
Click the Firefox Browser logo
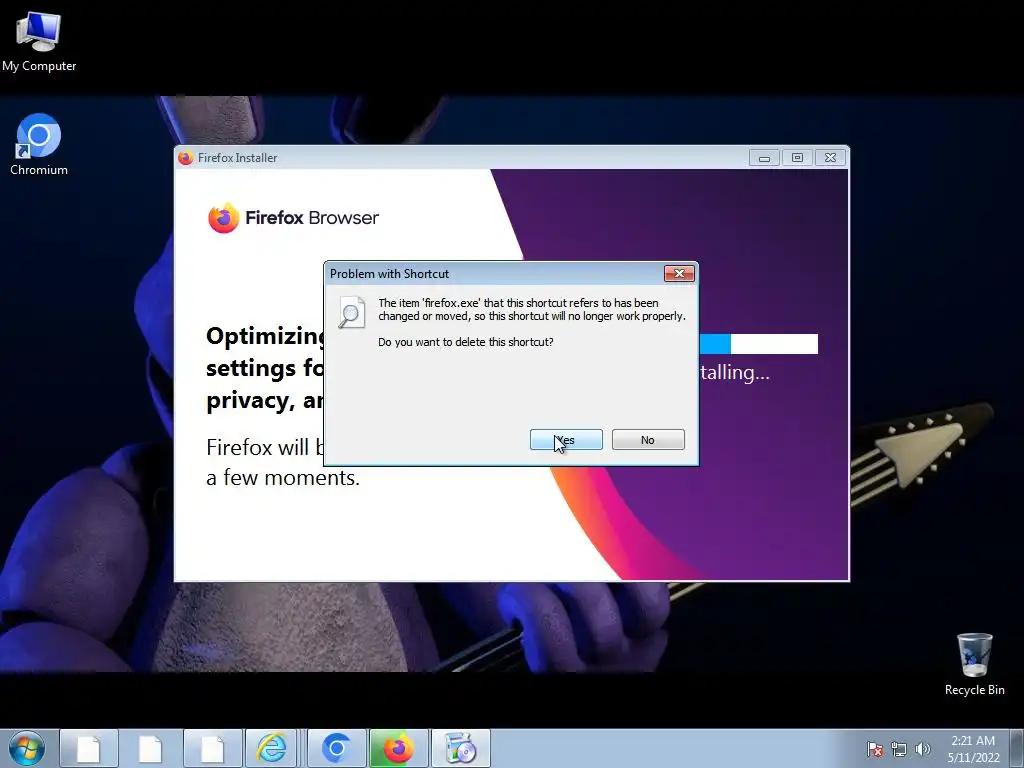pos(293,217)
